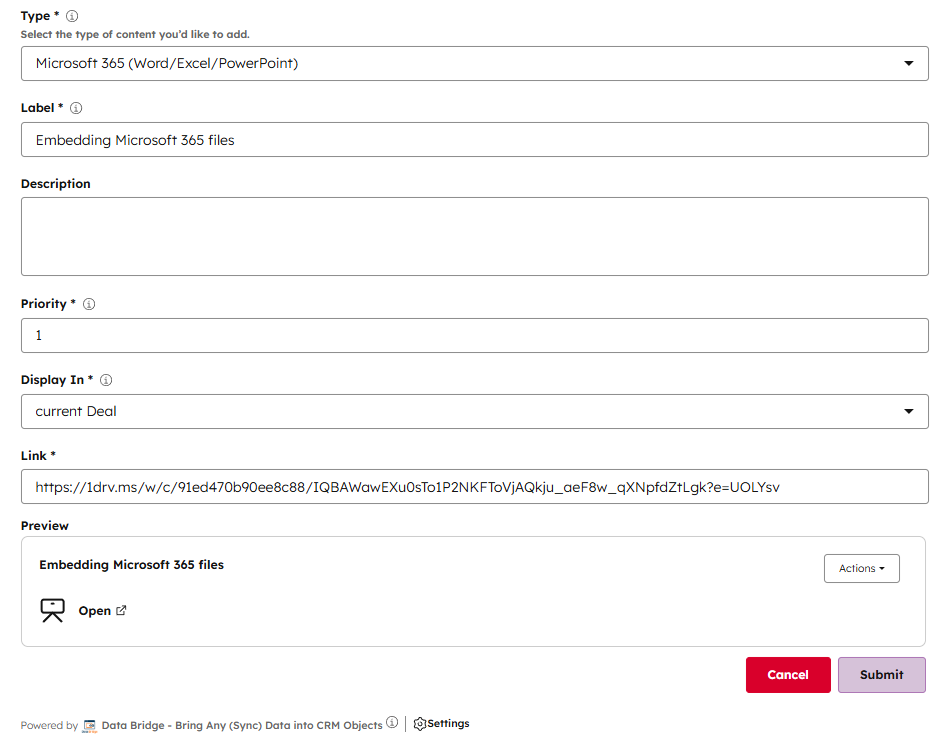Open the Type dropdown showing Microsoft 365

[474, 63]
